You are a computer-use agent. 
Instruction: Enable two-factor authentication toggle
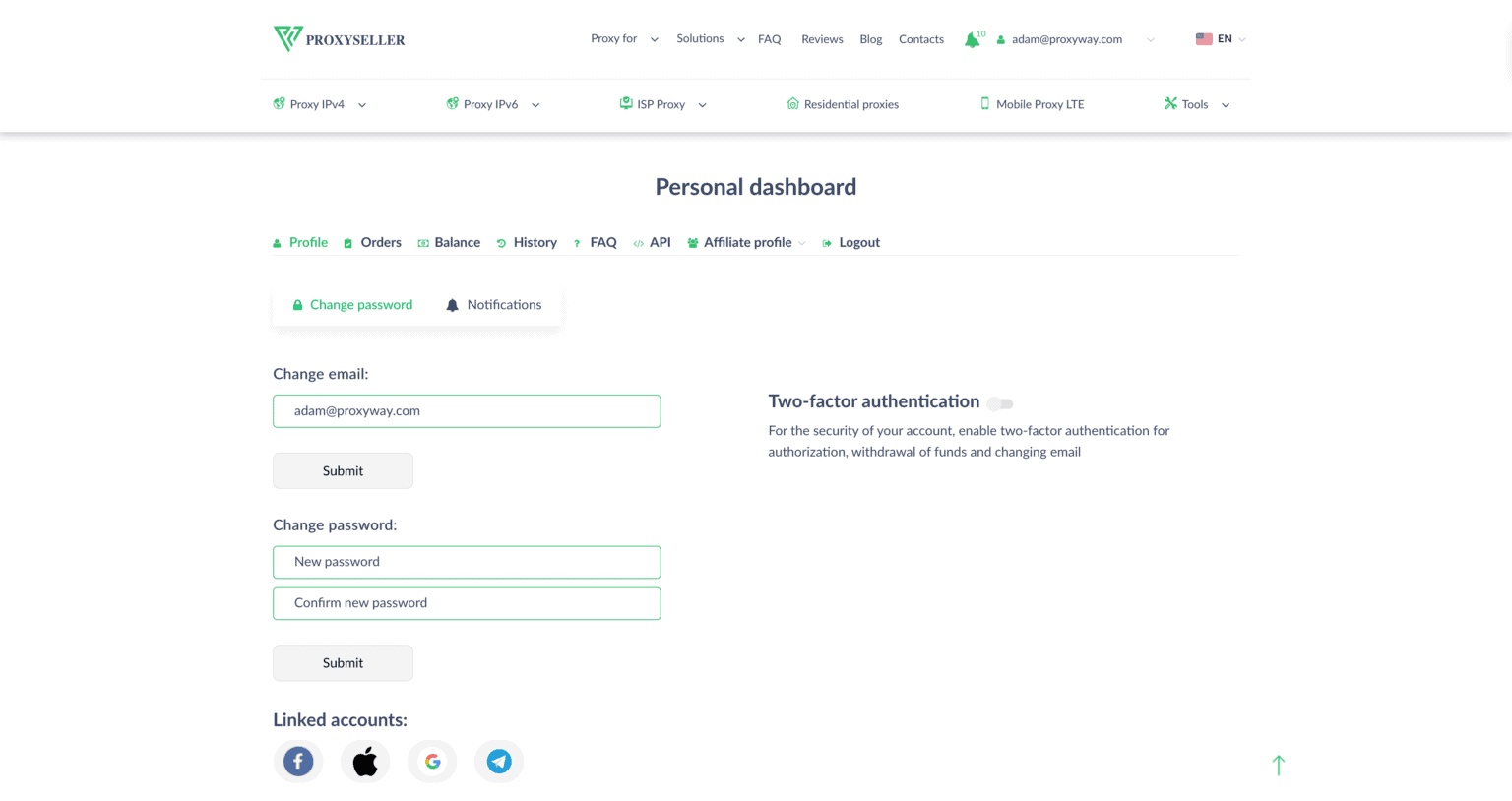pyautogui.click(x=998, y=403)
